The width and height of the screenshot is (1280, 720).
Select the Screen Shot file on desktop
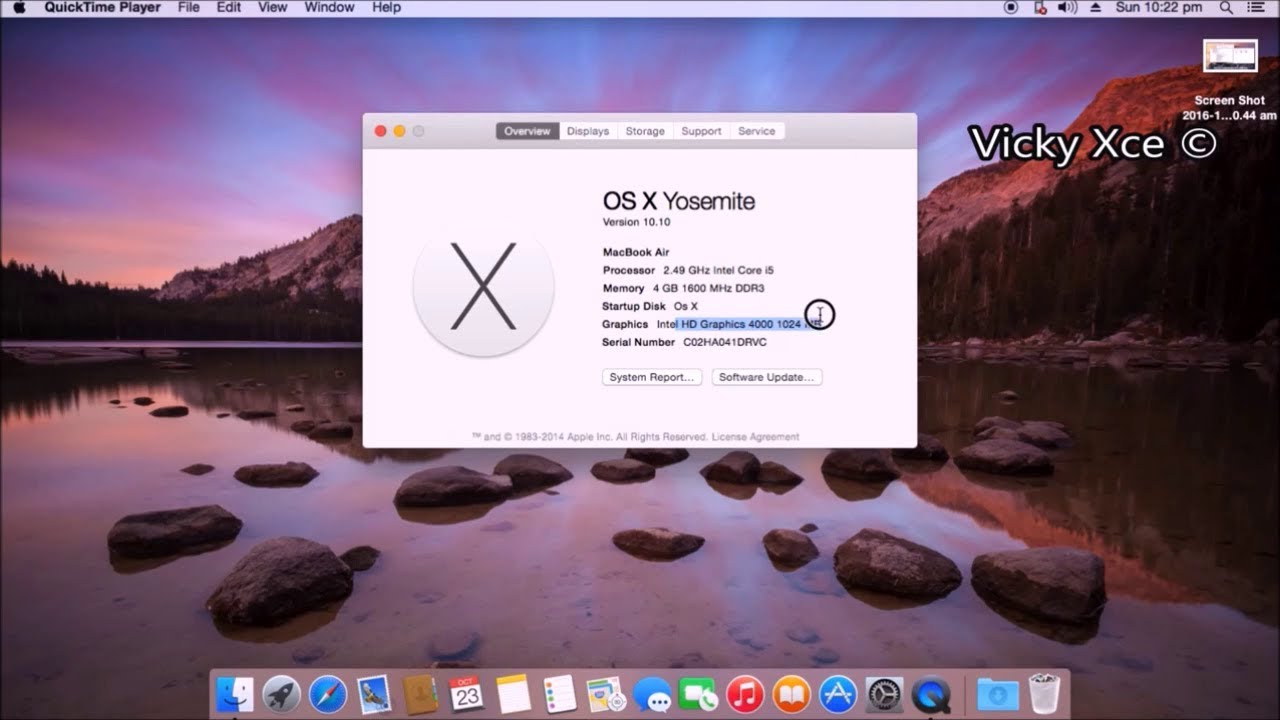(x=1230, y=80)
